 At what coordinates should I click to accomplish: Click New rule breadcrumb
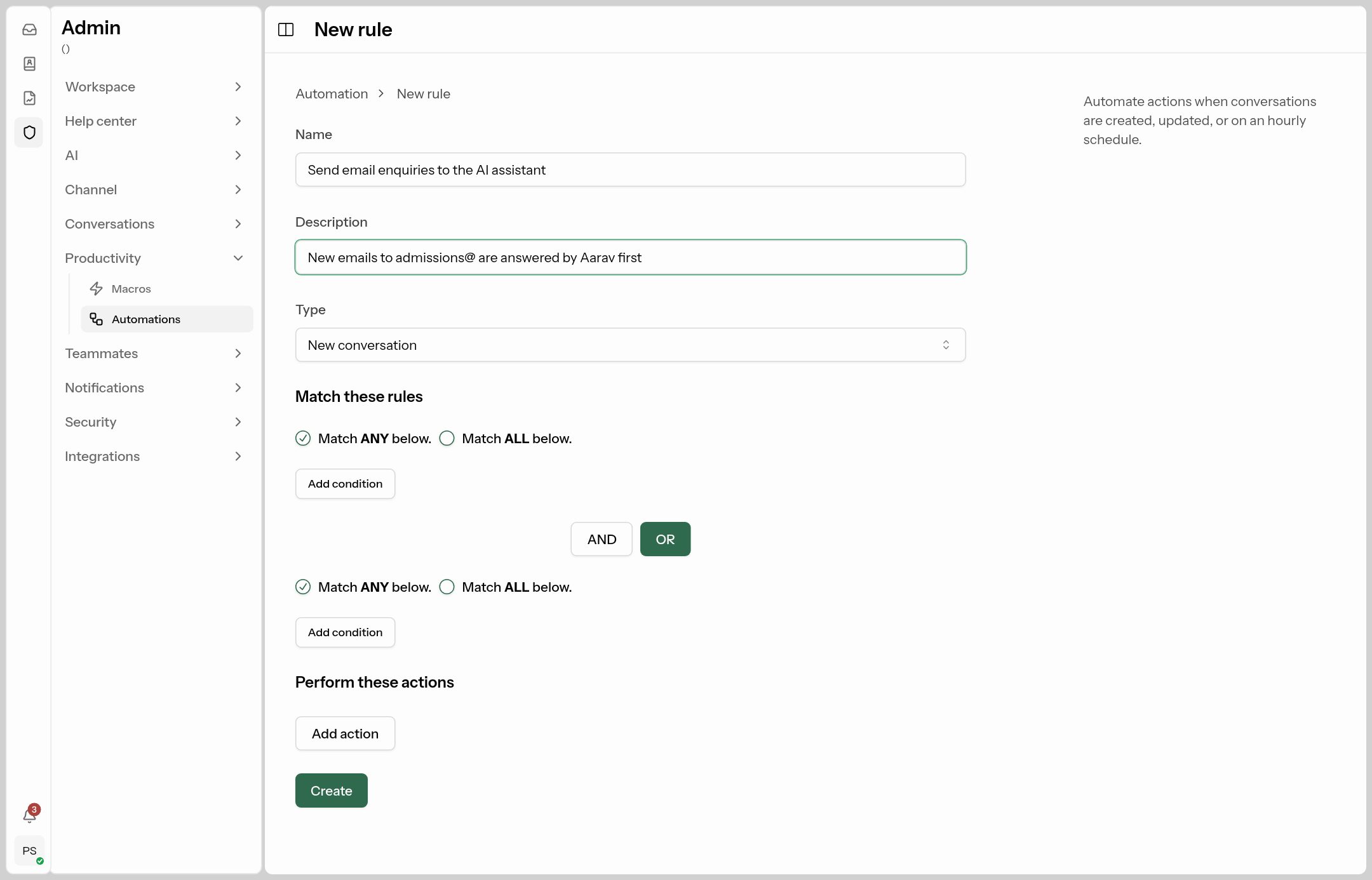pyautogui.click(x=424, y=94)
